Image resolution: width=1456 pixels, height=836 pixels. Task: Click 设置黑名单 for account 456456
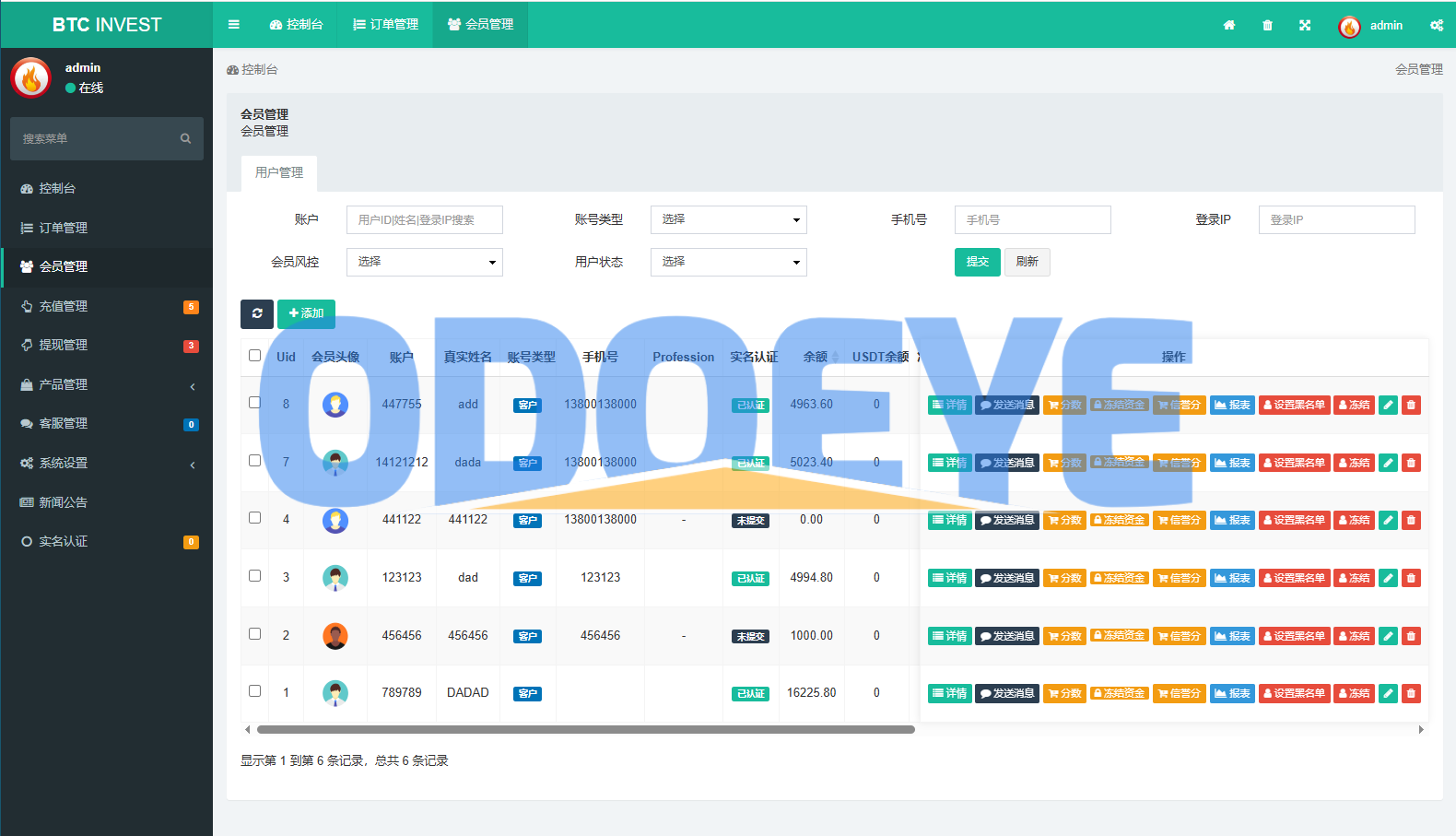pyautogui.click(x=1294, y=636)
